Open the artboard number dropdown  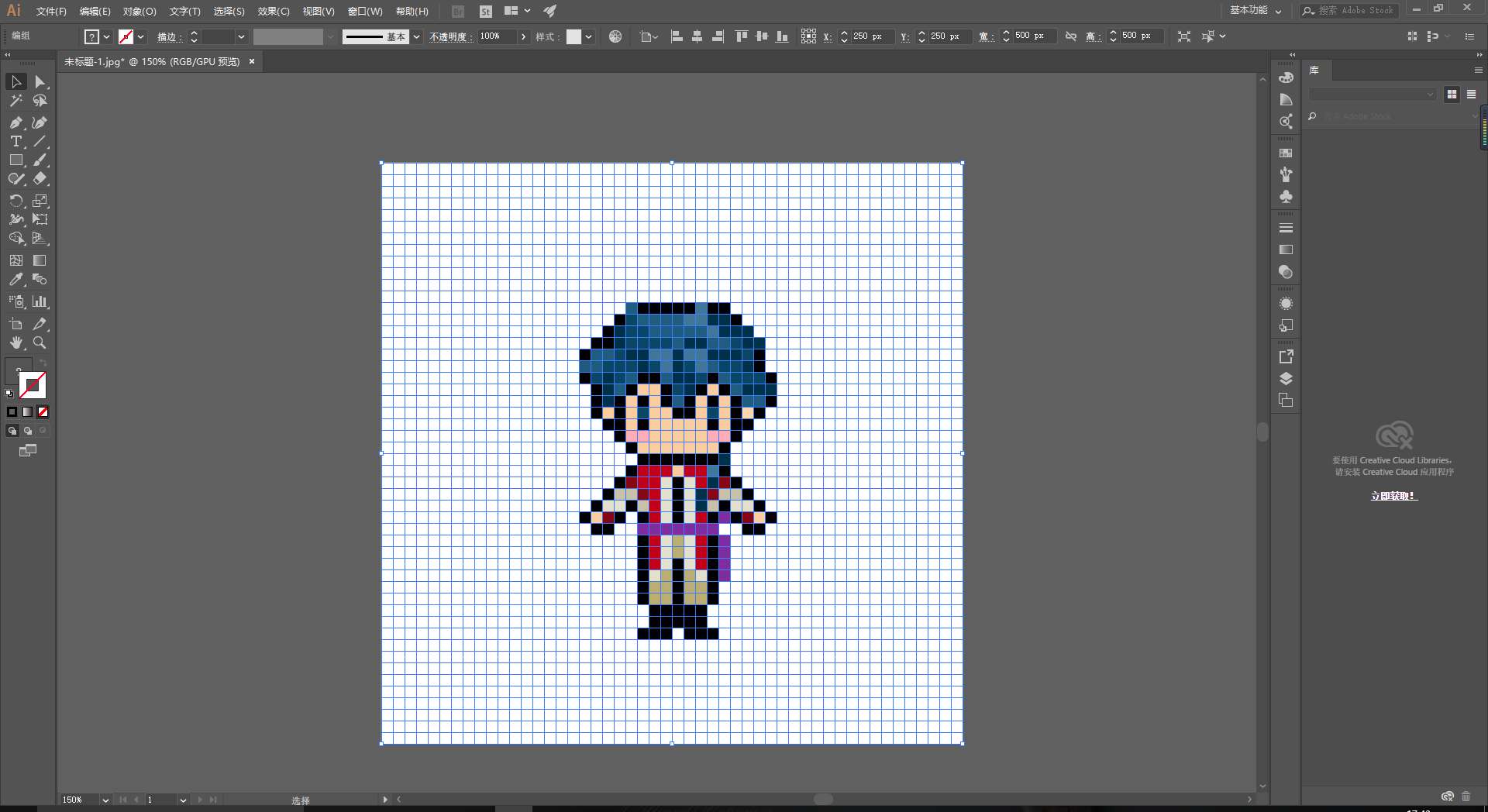point(183,800)
